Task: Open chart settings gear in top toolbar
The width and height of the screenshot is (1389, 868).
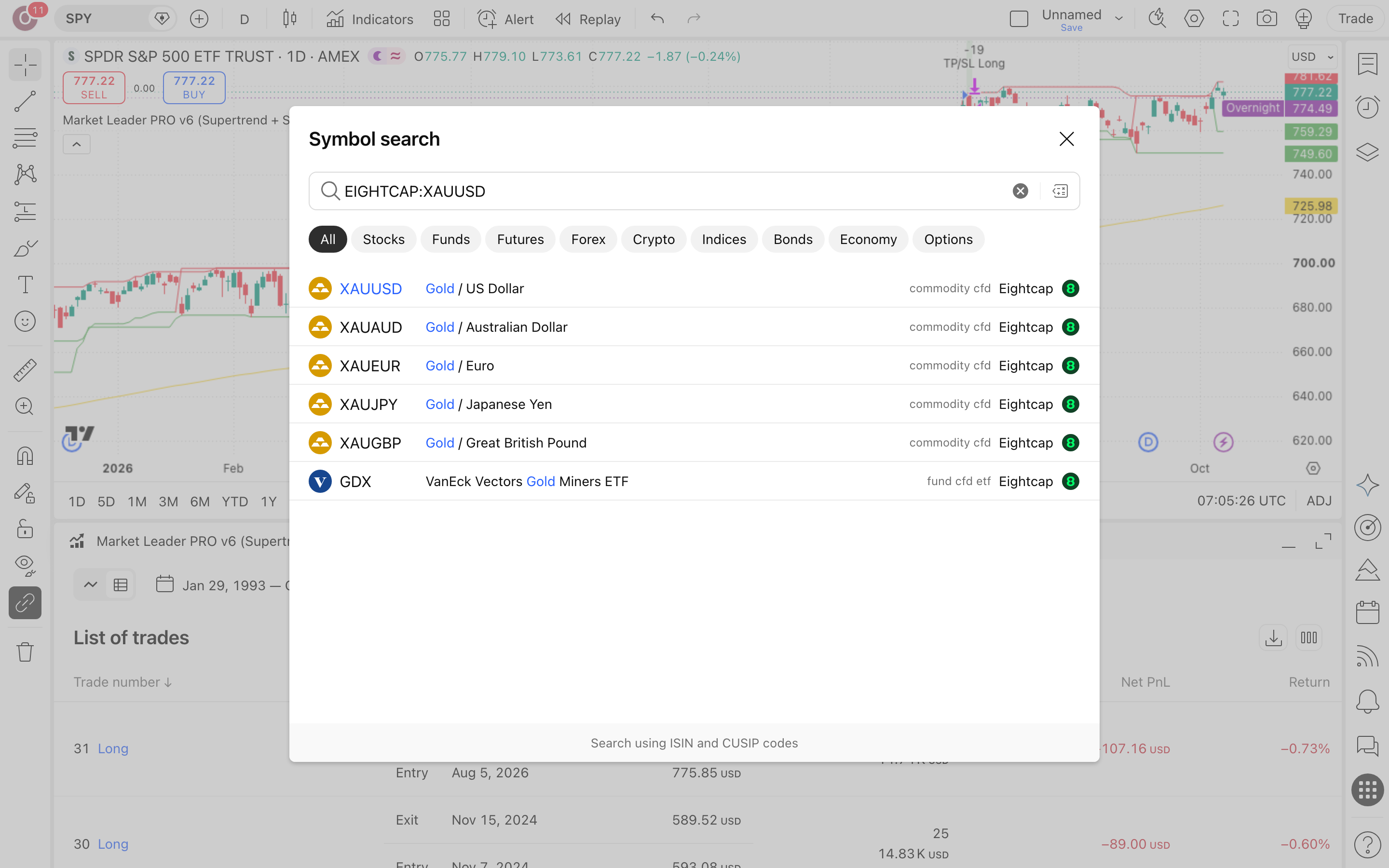Action: (x=1194, y=19)
